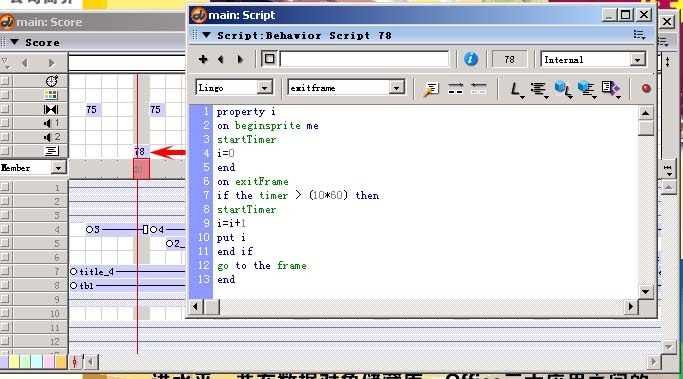Select tbl sprite in channel 8
Screen dimensions: 683x379
(x=128, y=285)
